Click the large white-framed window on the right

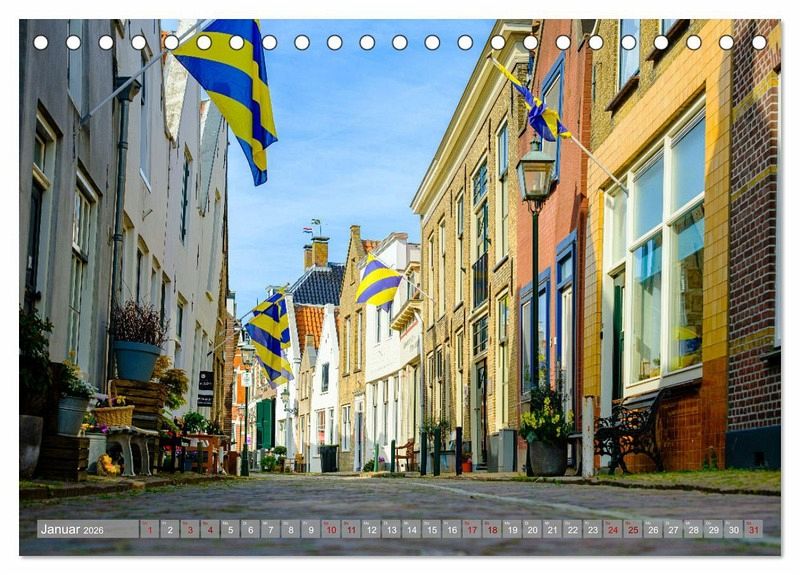657,260
